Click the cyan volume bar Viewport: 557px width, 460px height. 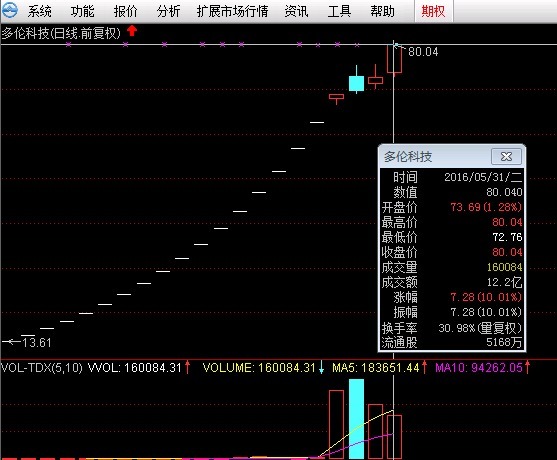coord(356,419)
